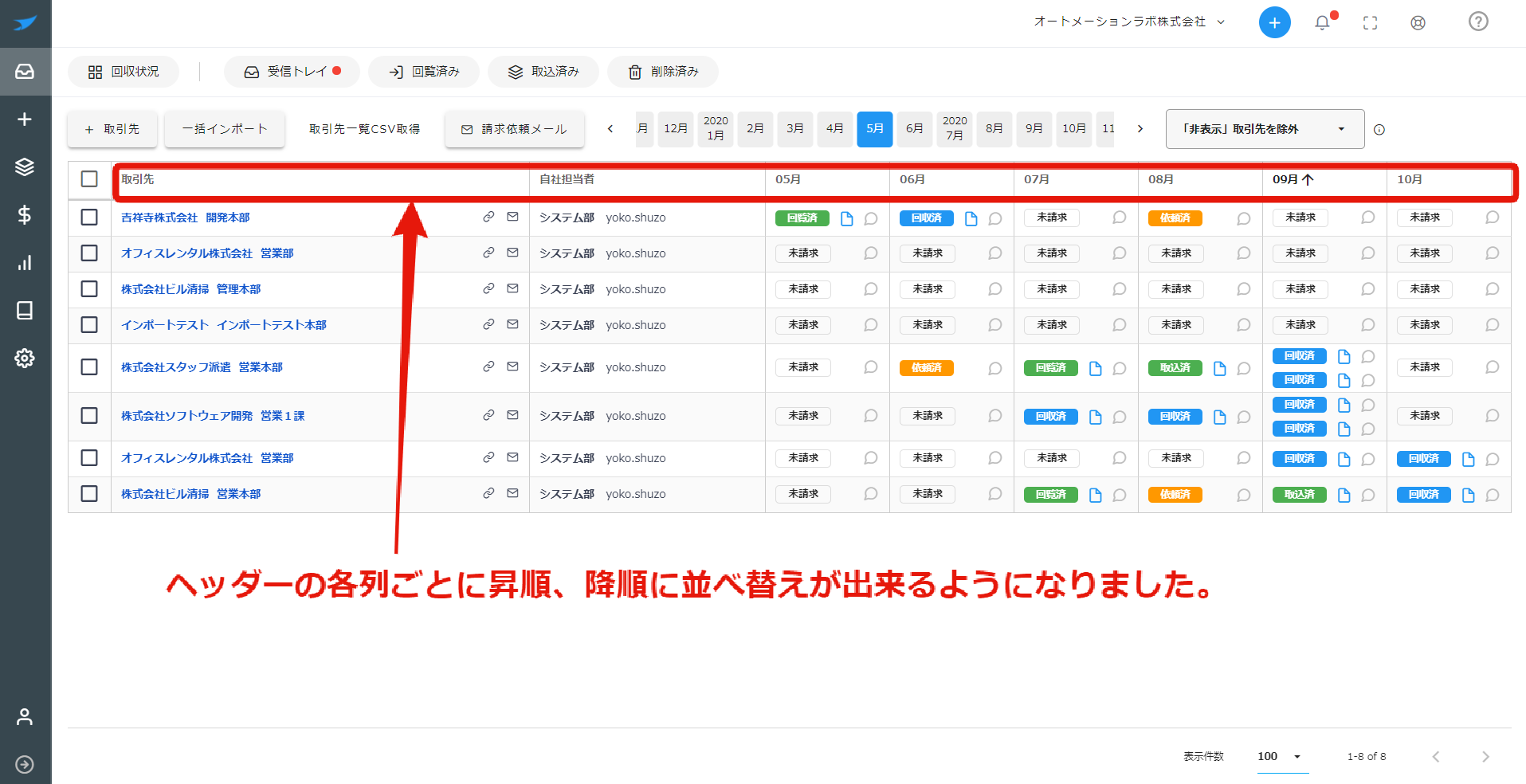Expand the sidebar with the arrow circle icon
Image resolution: width=1526 pixels, height=784 pixels.
25,764
